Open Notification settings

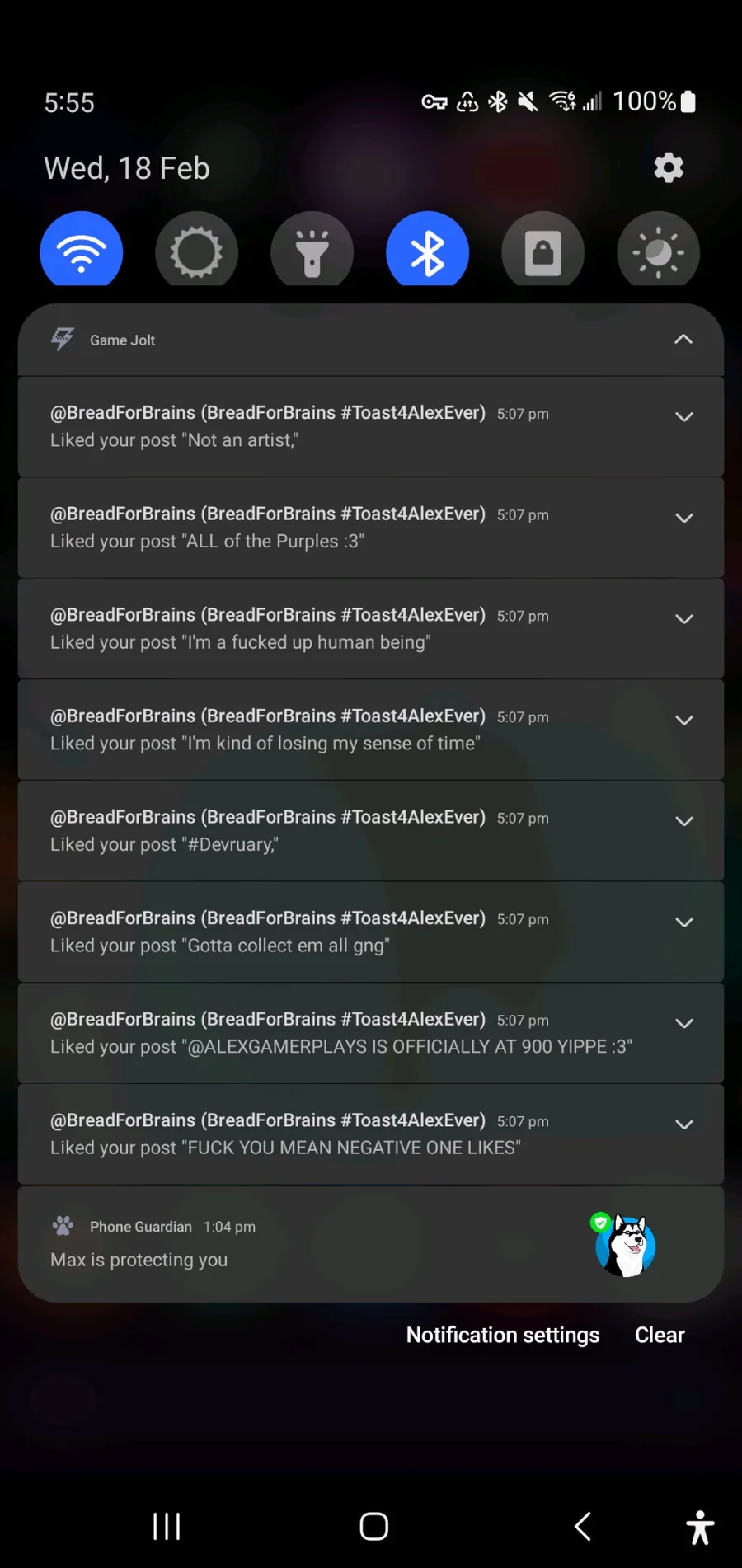coord(503,1335)
